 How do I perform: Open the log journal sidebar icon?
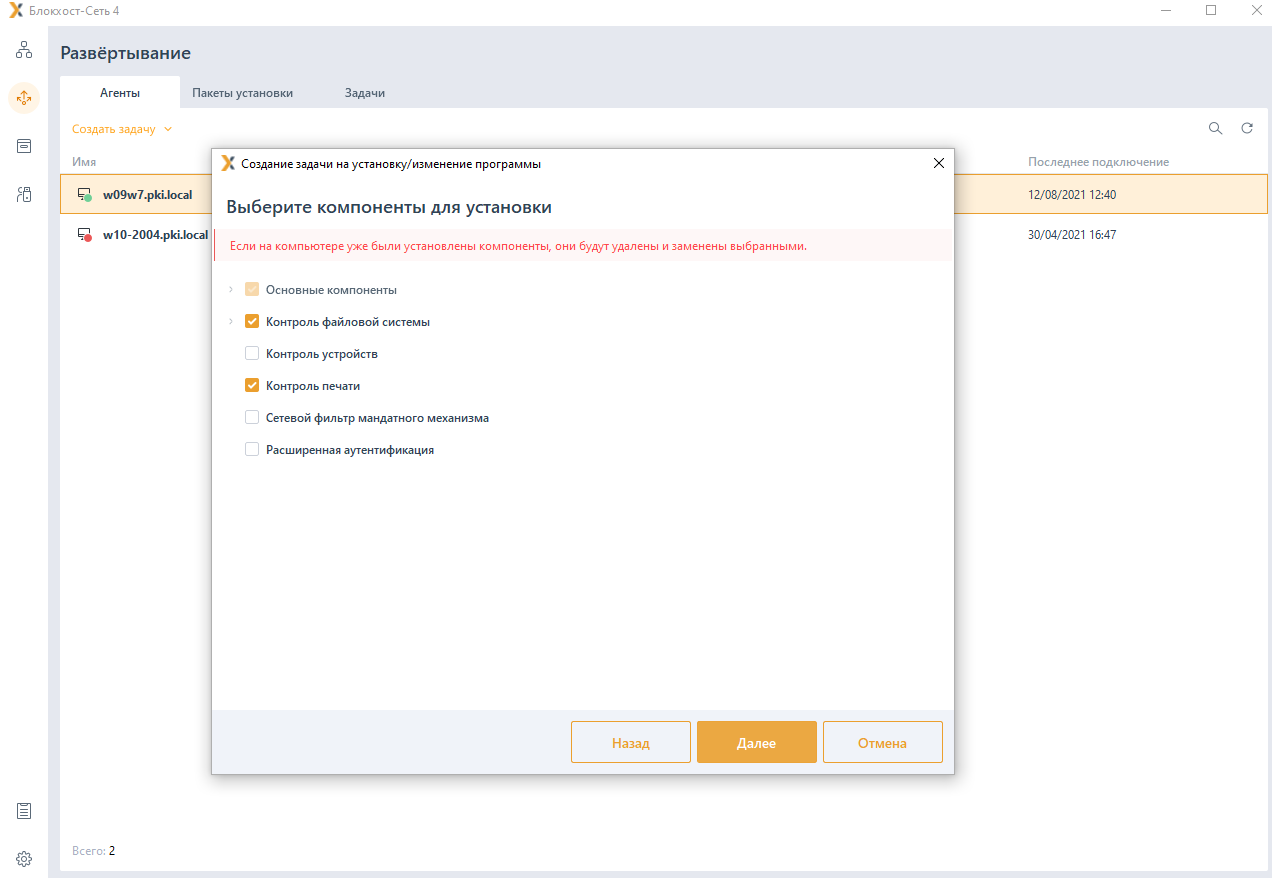(24, 811)
